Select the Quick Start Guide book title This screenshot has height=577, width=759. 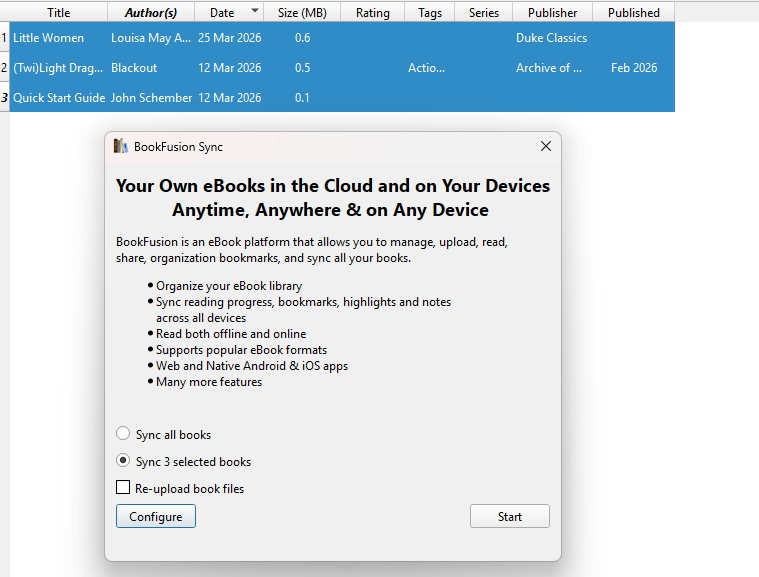pos(59,98)
